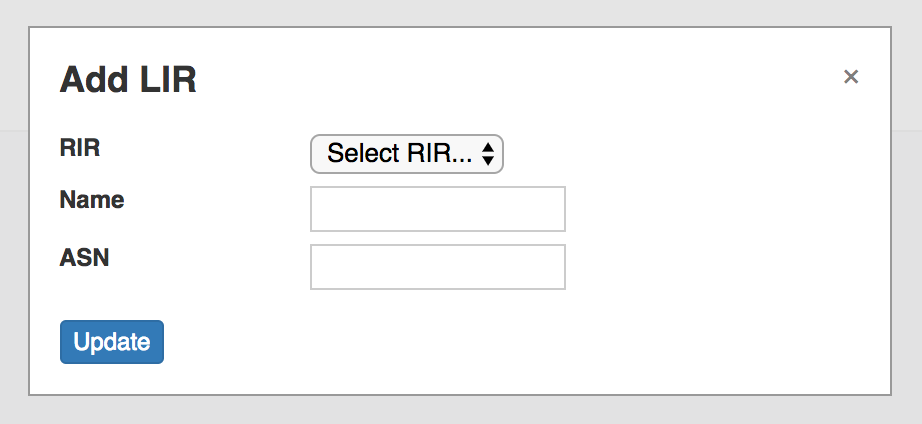Screen dimensions: 922x424
Task: Click the RIR field label
Action: 81,149
